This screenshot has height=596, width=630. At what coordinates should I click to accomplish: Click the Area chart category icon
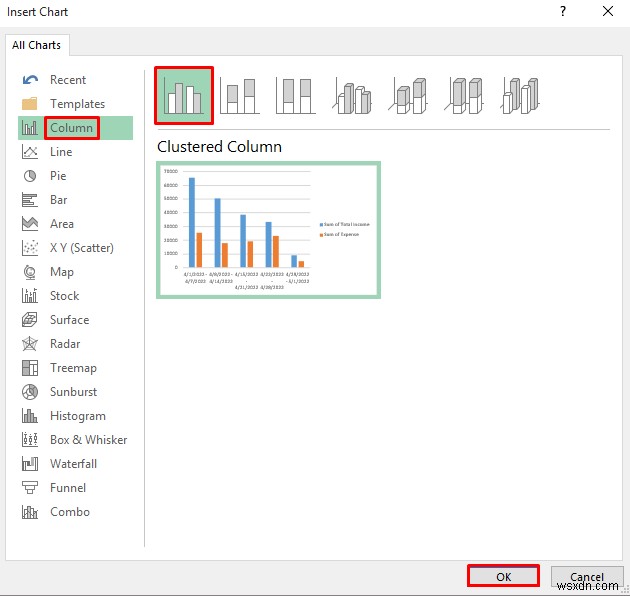click(x=30, y=224)
